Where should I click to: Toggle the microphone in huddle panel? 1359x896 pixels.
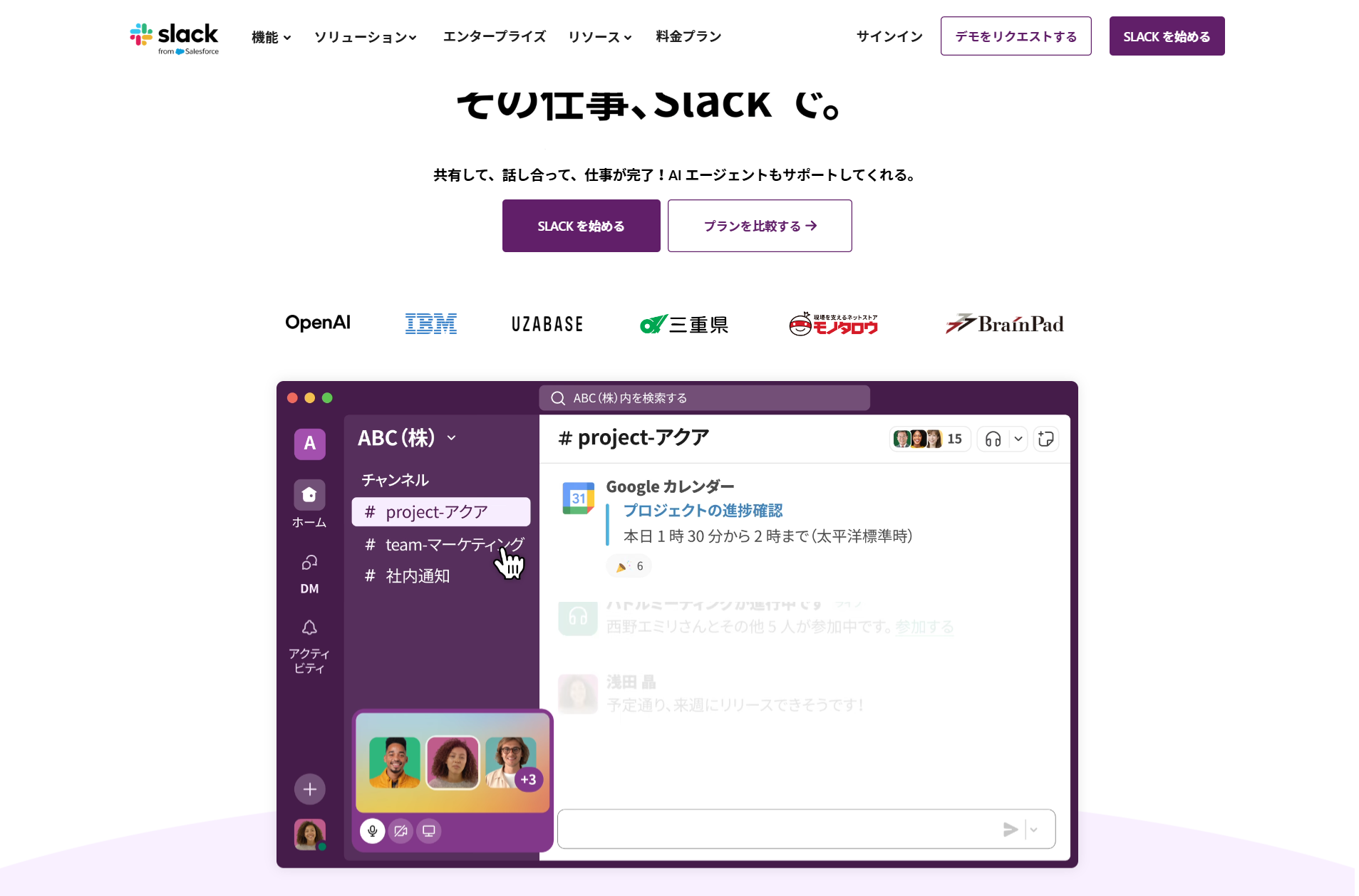coord(372,830)
